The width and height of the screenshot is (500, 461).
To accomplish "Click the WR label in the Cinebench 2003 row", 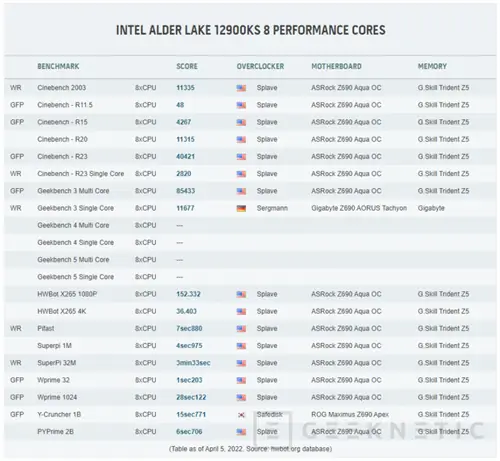I will pos(16,88).
